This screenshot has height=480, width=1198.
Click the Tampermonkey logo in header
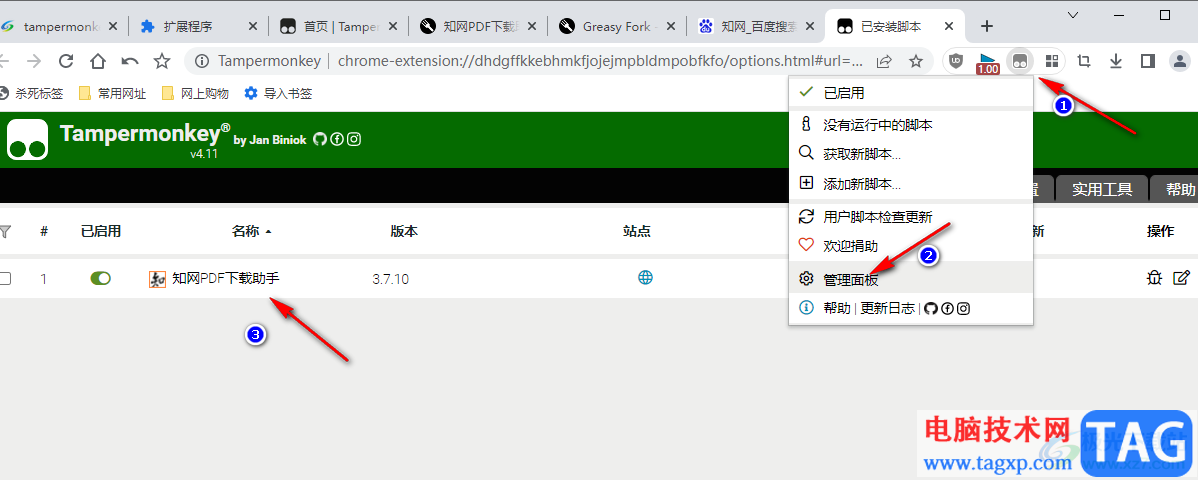(x=28, y=140)
